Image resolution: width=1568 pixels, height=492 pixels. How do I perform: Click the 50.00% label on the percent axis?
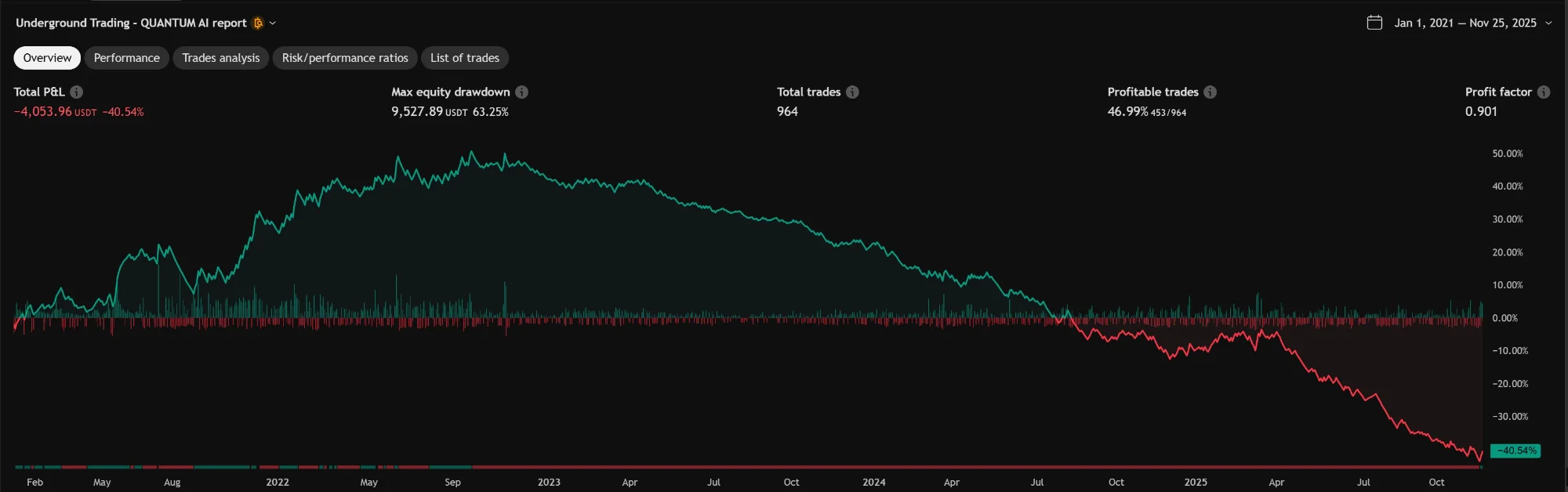[x=1507, y=154]
